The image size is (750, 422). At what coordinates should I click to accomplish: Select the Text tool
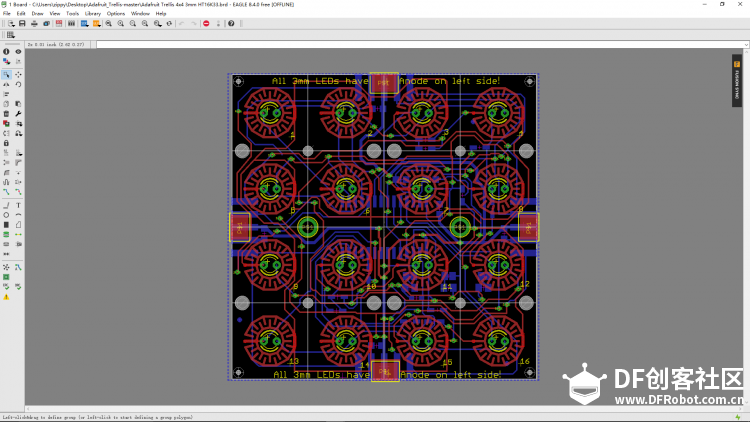(18, 205)
